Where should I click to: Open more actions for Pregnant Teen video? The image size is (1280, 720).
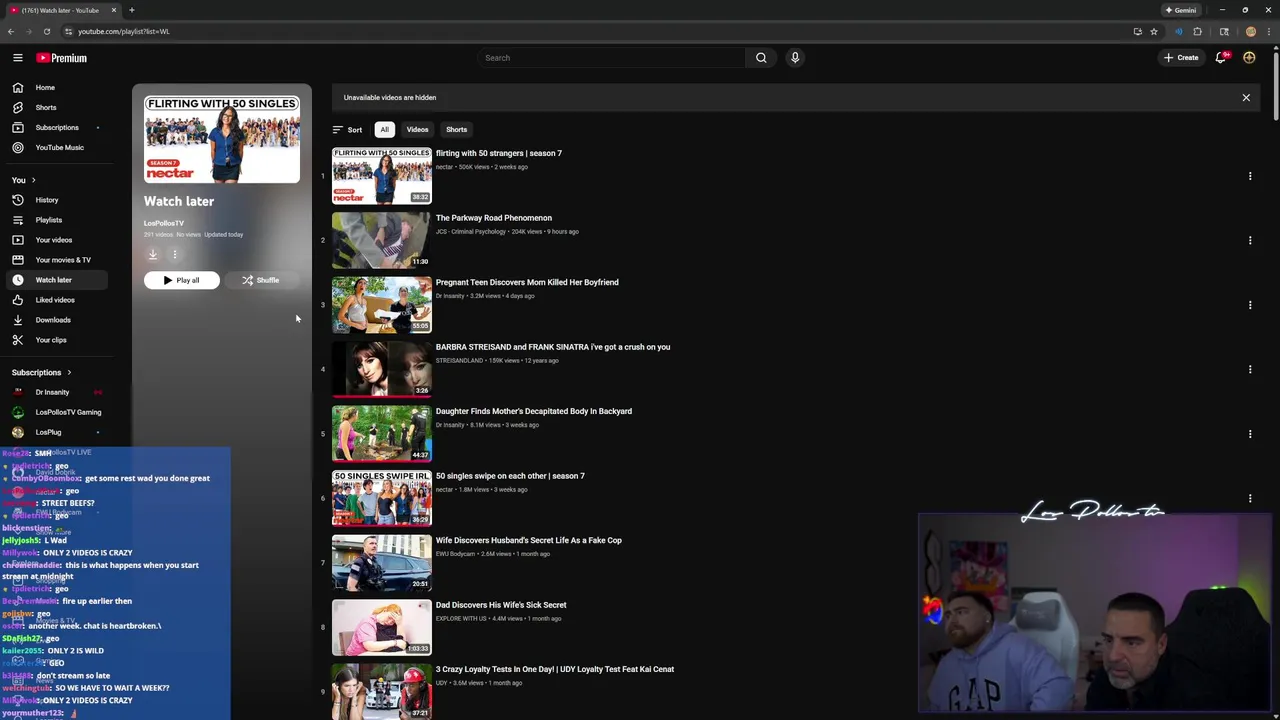pyautogui.click(x=1250, y=305)
